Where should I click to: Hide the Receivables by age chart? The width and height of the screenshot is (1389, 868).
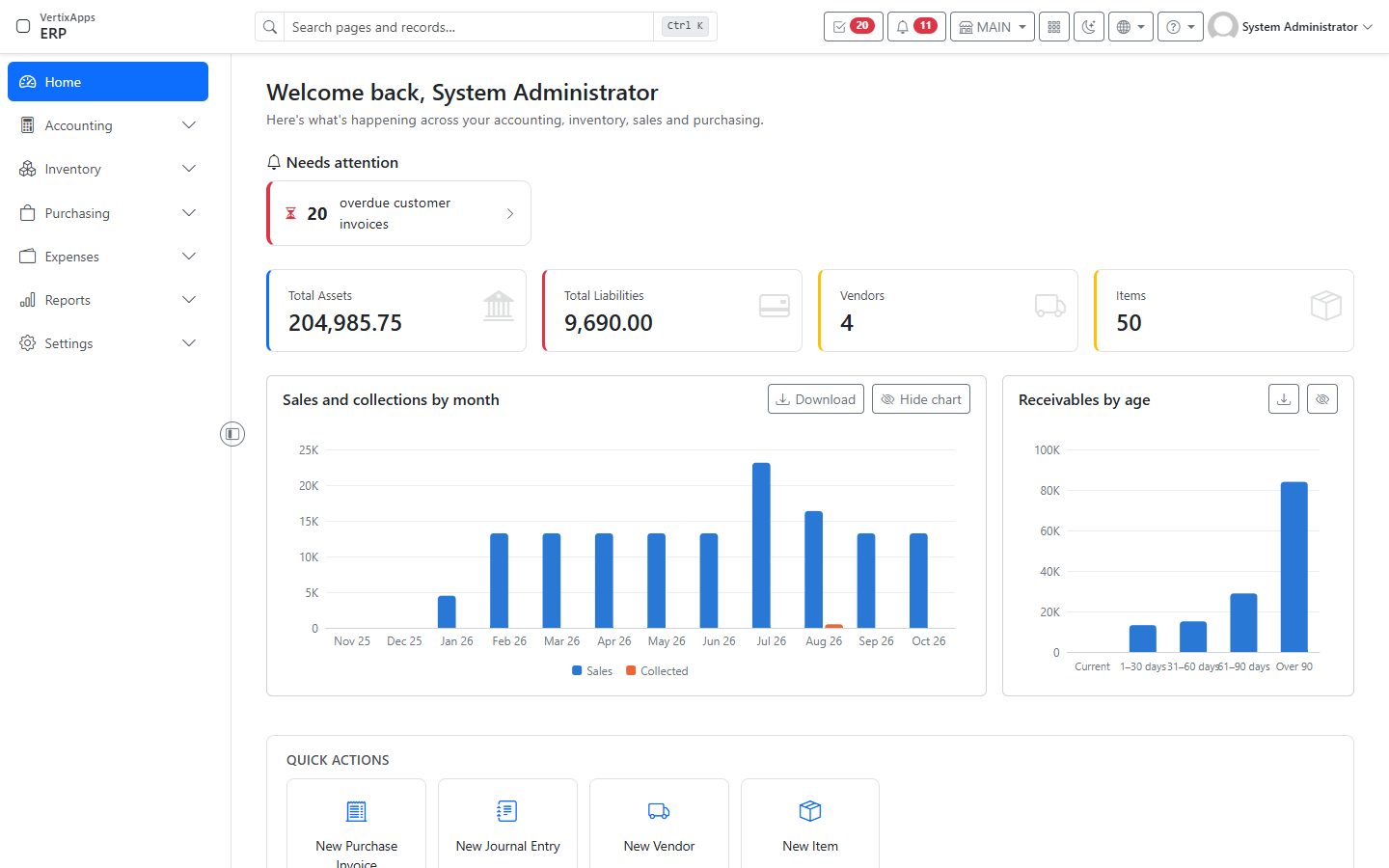(1322, 399)
